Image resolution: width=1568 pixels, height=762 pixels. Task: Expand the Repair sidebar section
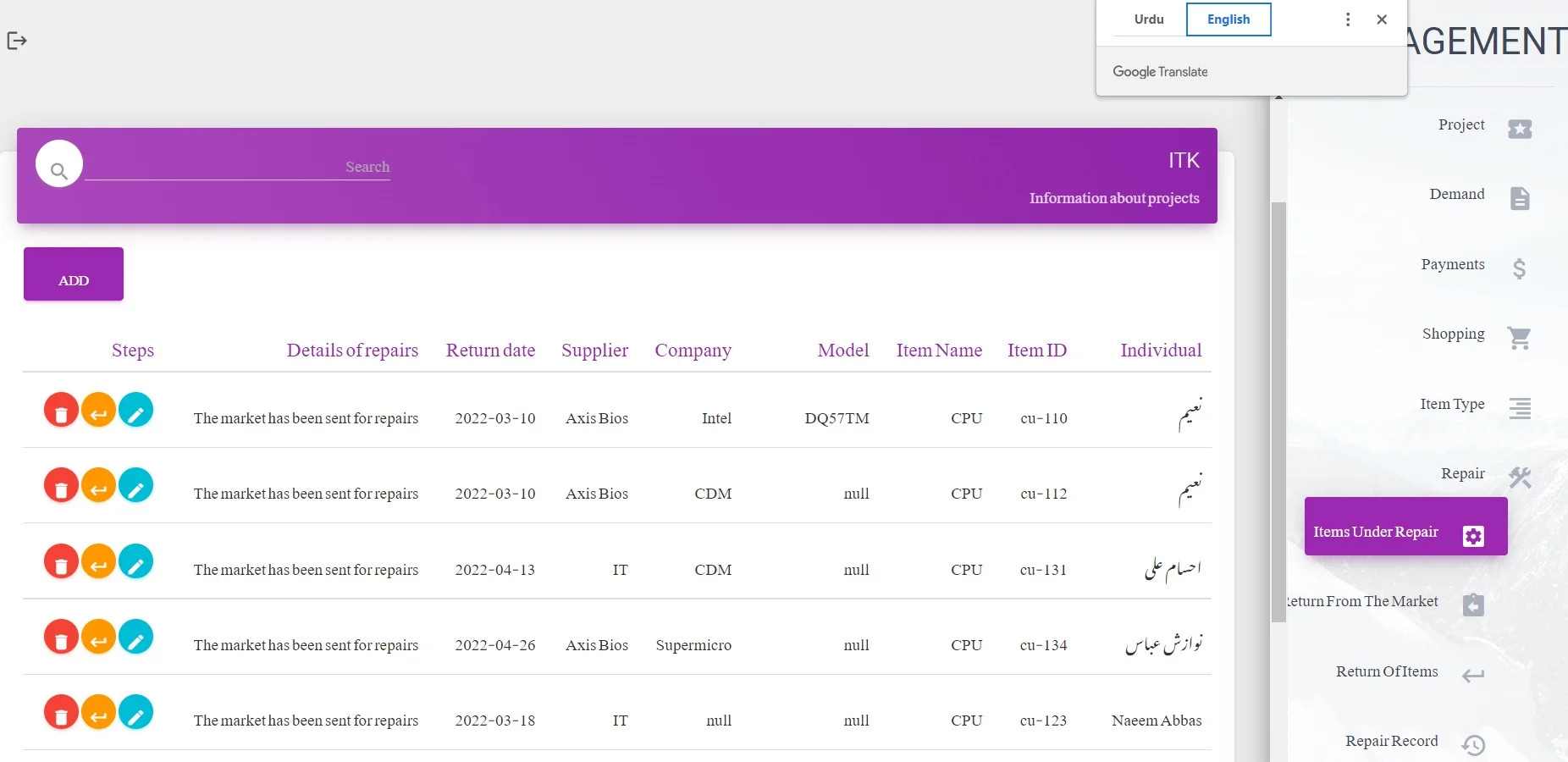click(x=1462, y=474)
